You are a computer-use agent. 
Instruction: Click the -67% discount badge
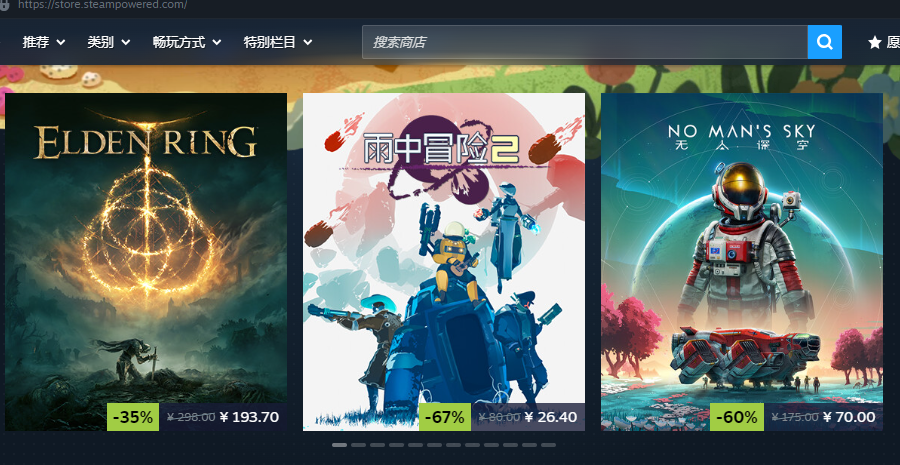tap(445, 417)
